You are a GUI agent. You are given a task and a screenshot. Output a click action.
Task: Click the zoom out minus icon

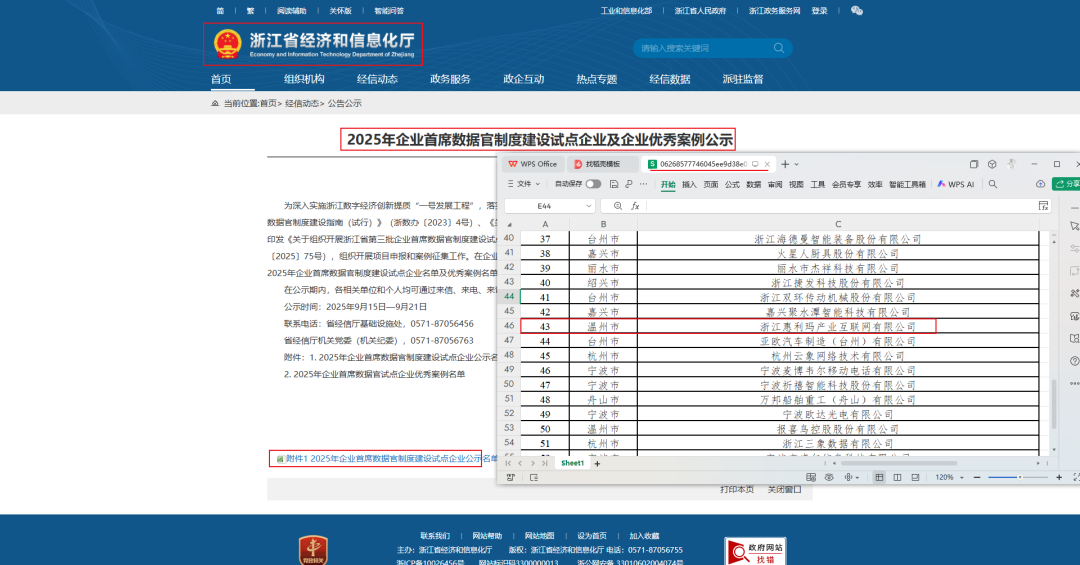click(x=977, y=477)
